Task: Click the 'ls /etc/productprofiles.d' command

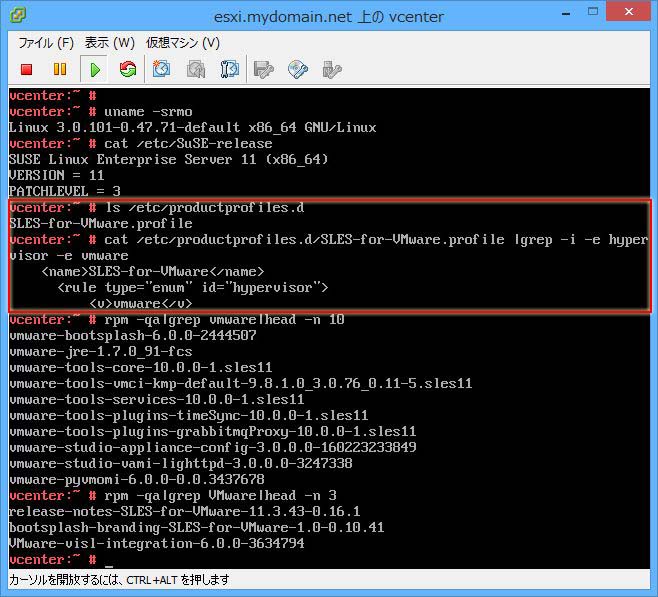Action: (204, 207)
